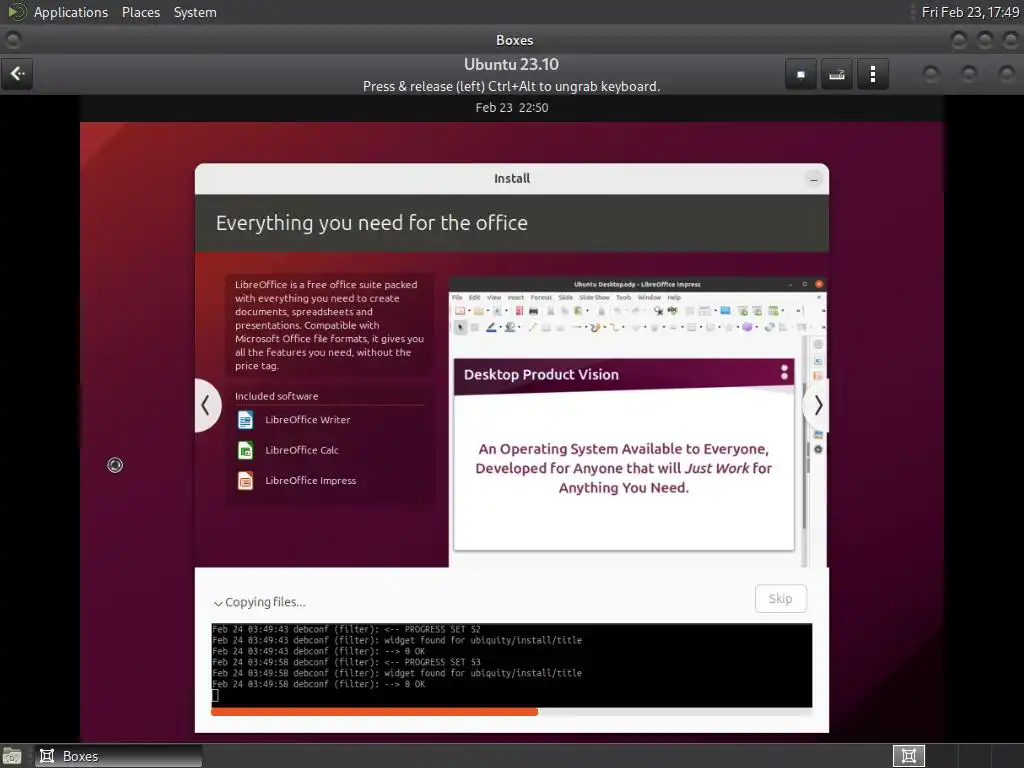Select the LibreOffice Impress label
Screen dimensions: 1024x768
tap(311, 481)
